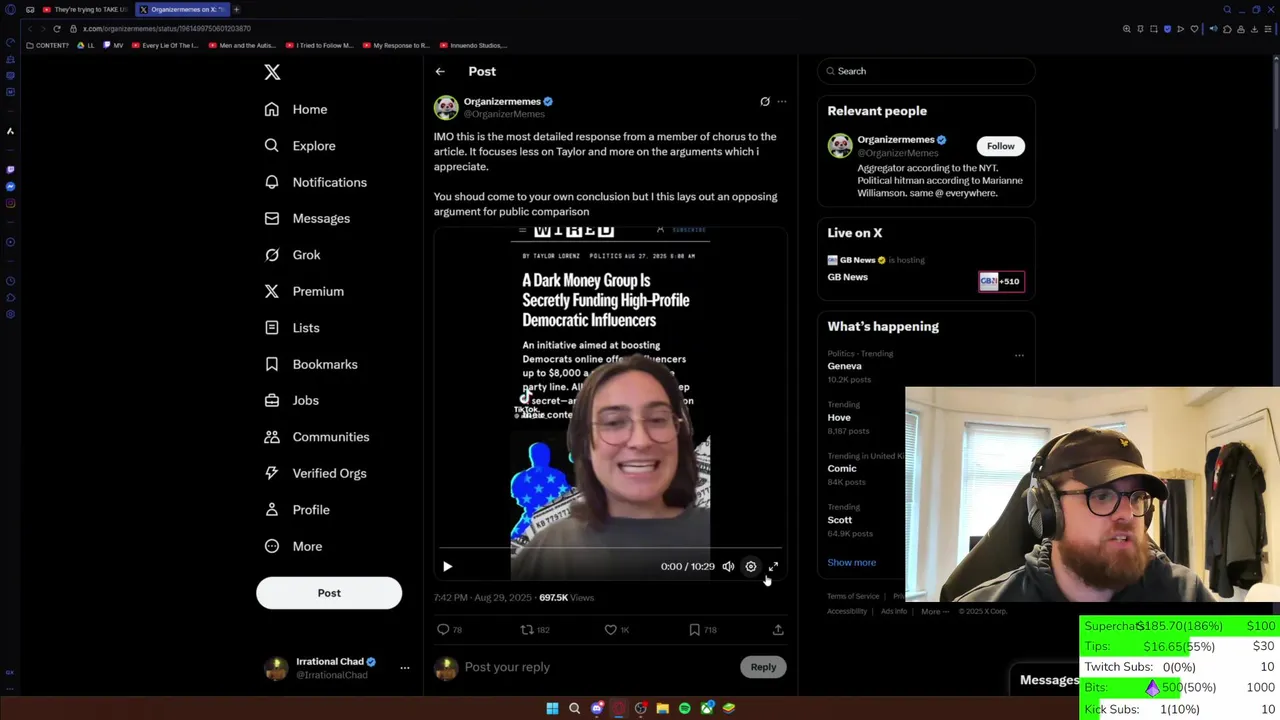Viewport: 1280px width, 720px height.
Task: Click the repost icon with 182
Action: click(x=527, y=630)
